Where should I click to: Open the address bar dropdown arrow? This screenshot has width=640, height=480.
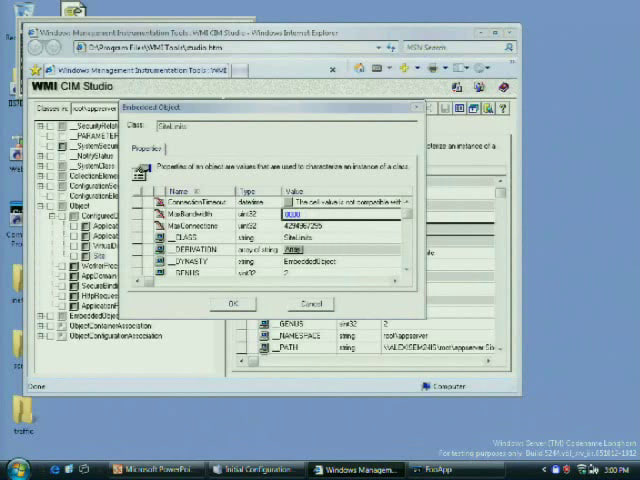[378, 47]
